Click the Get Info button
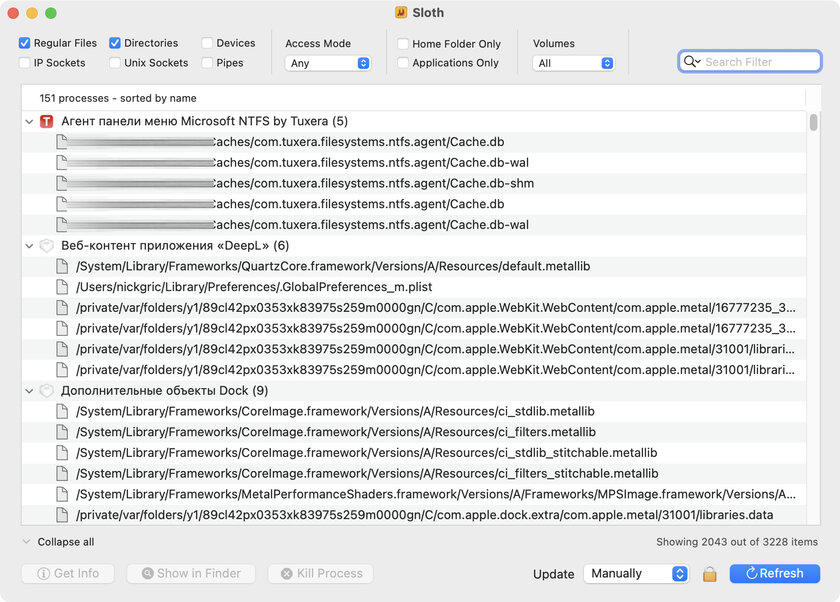 click(x=68, y=574)
